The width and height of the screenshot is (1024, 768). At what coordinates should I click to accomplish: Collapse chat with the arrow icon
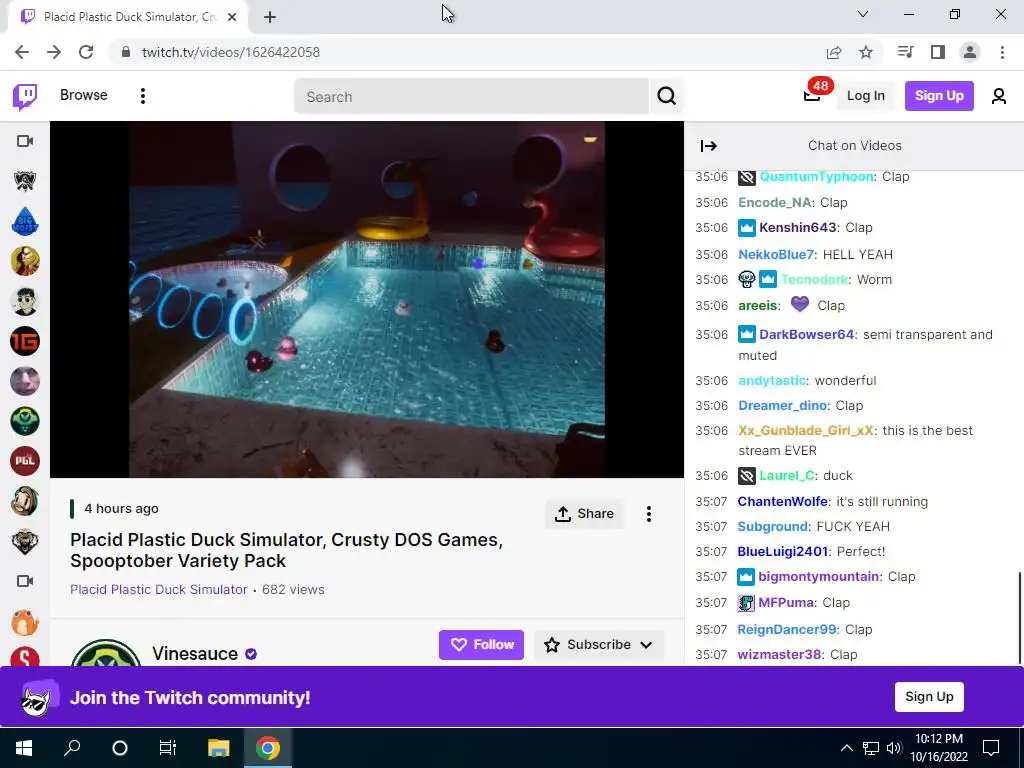pos(709,146)
